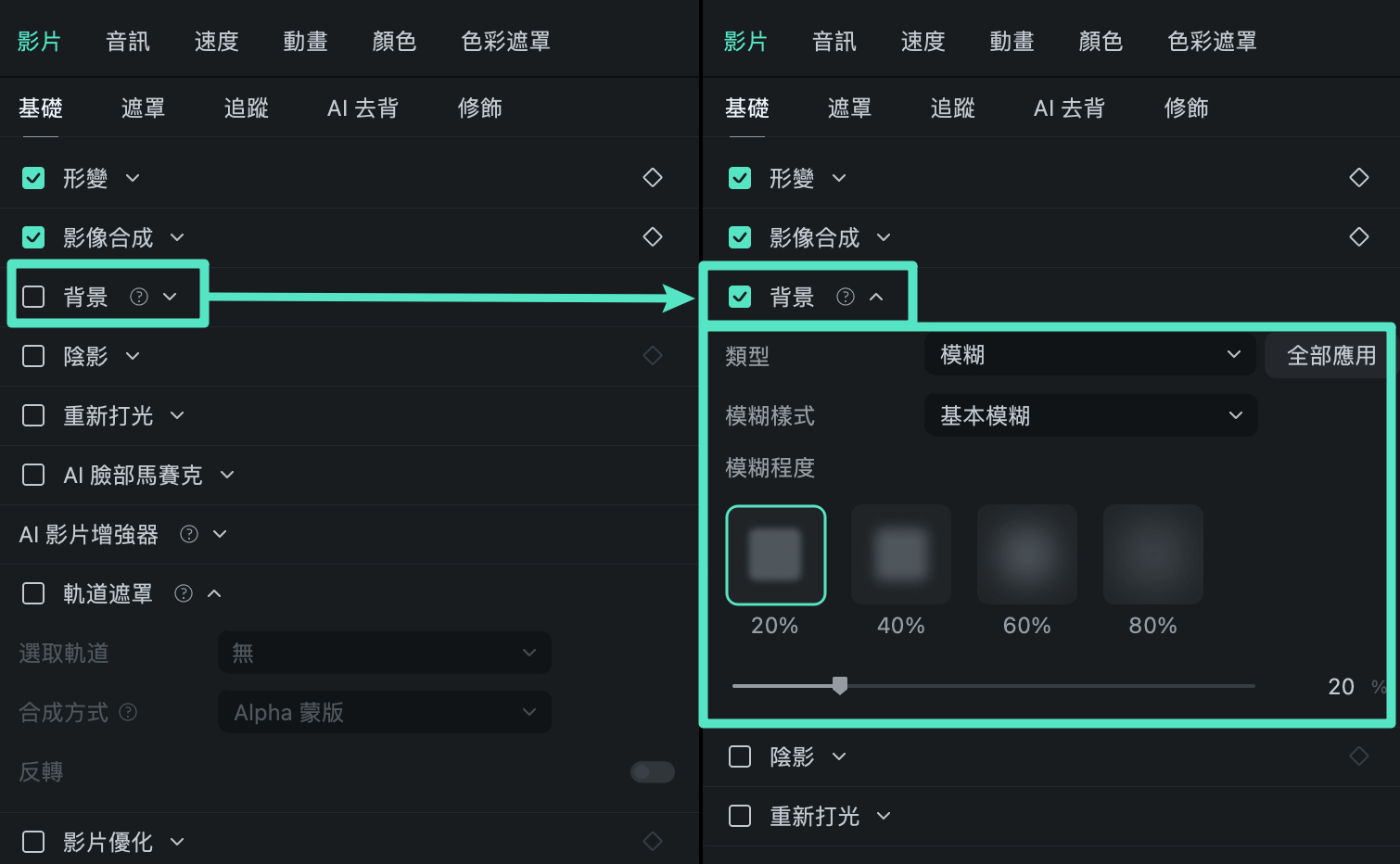This screenshot has height=864, width=1400.
Task: Click help icon next to AI 影片增強器
Action: [x=189, y=534]
